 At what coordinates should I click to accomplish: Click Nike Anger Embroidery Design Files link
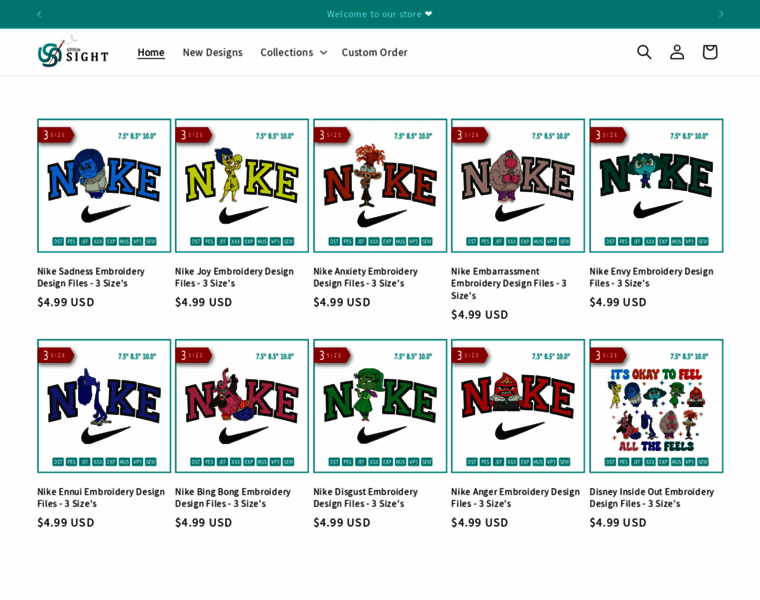[515, 498]
